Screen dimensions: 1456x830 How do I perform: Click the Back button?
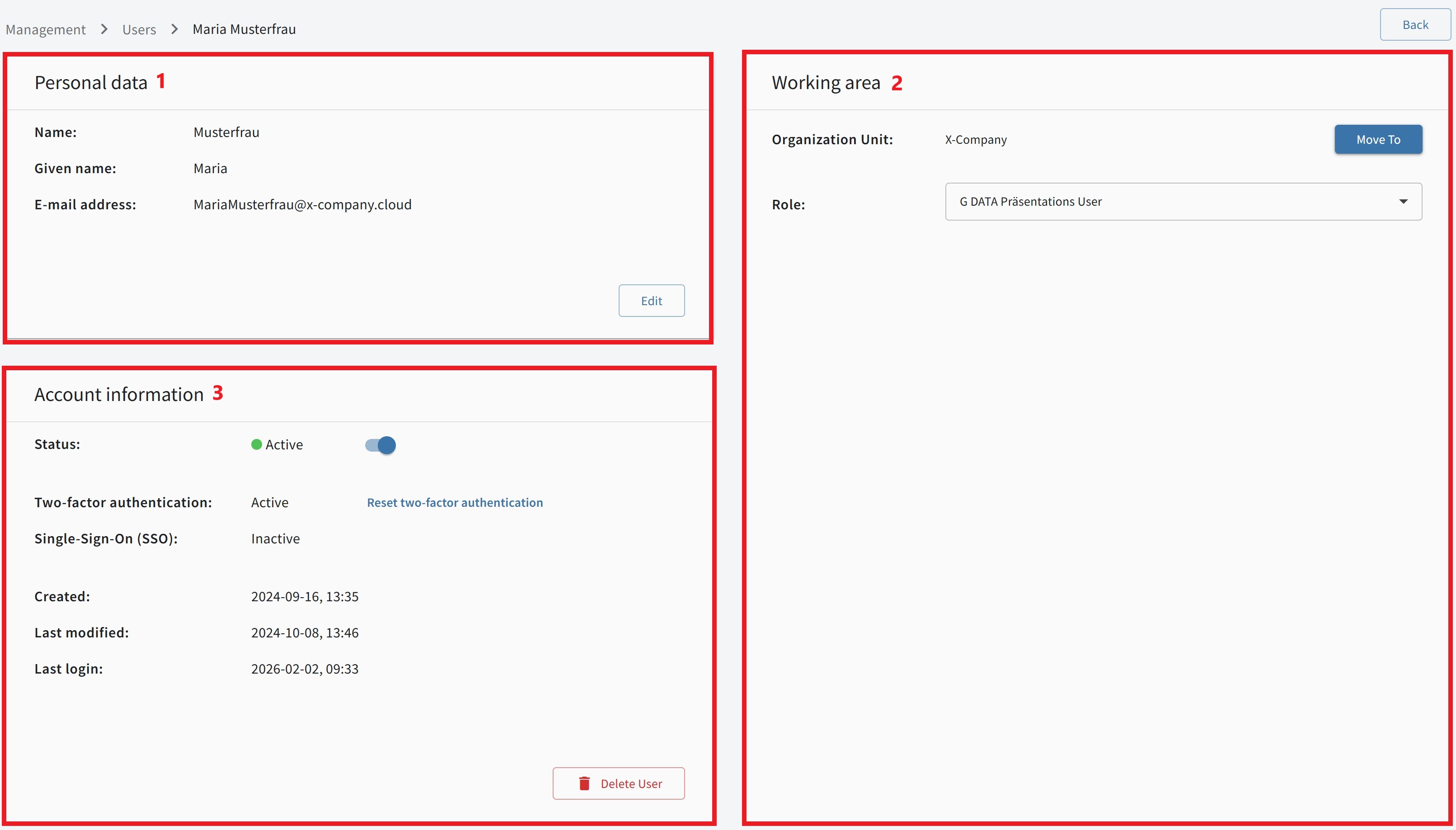click(1415, 24)
